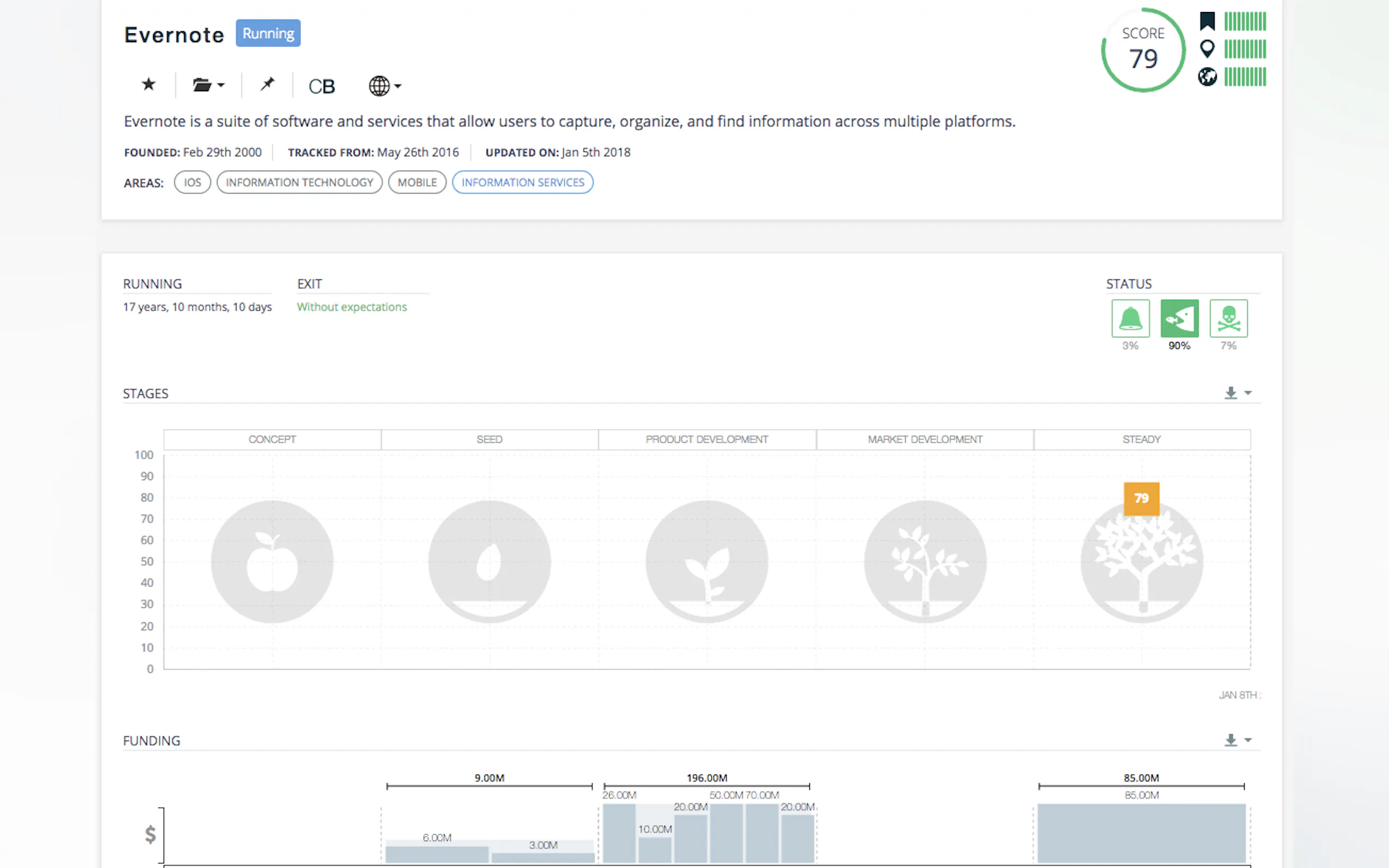Screen dimensions: 1389x868
Task: Select the Mobile area tag
Action: [x=417, y=182]
